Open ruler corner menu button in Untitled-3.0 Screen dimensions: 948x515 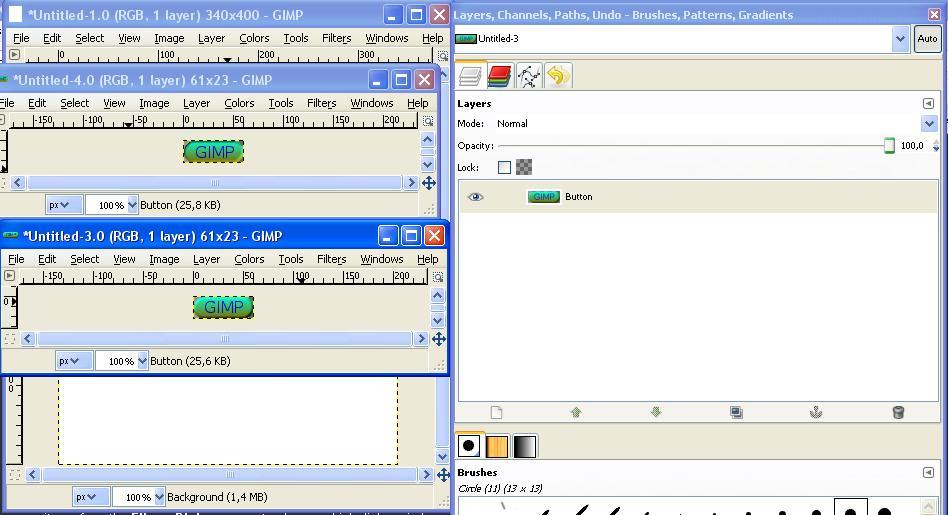[x=9, y=276]
